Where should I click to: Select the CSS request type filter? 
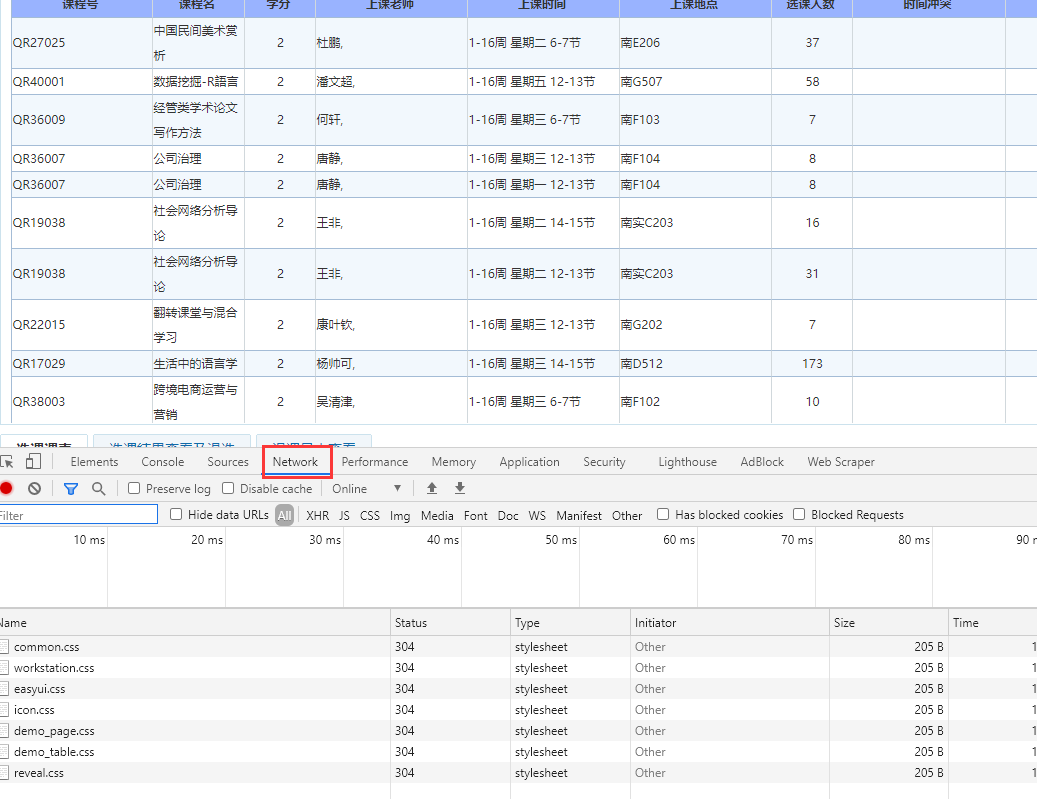point(369,514)
